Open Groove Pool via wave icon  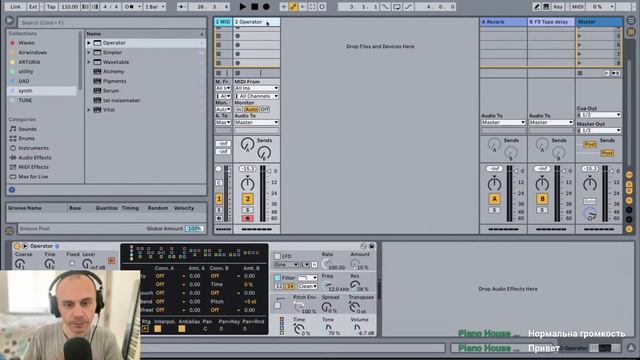point(9,231)
